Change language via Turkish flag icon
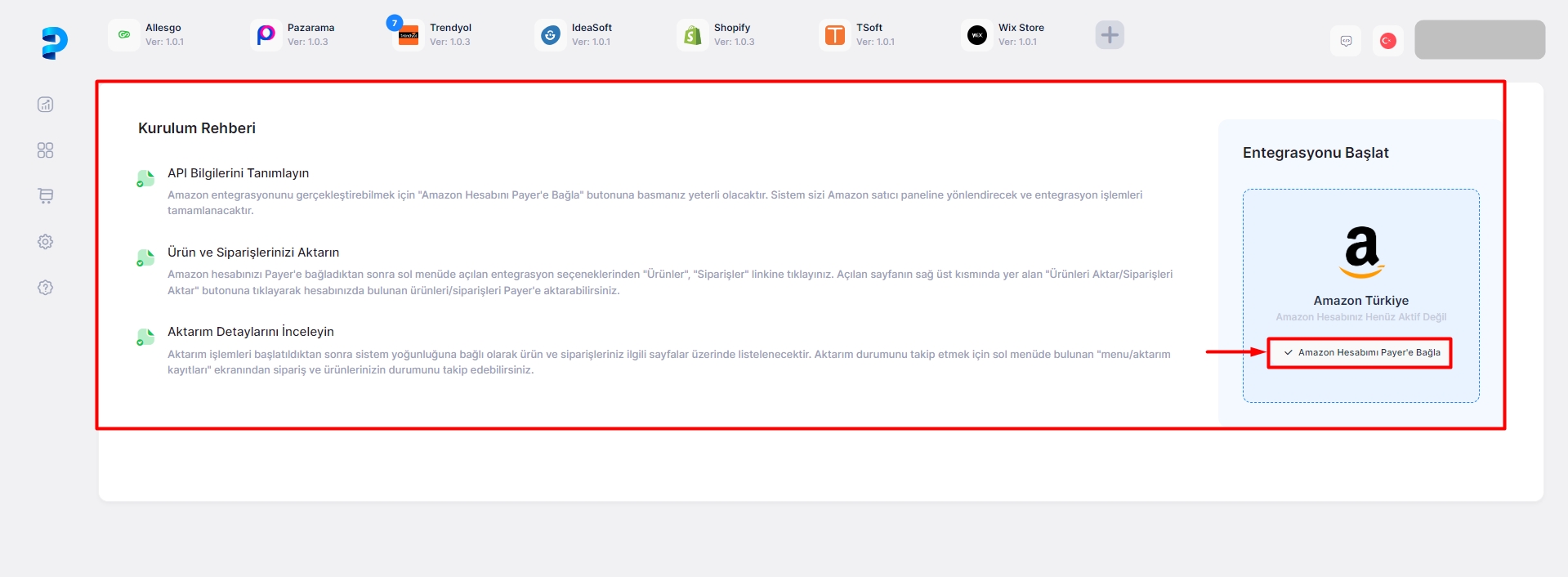Viewport: 1568px width, 577px height. pos(1387,41)
